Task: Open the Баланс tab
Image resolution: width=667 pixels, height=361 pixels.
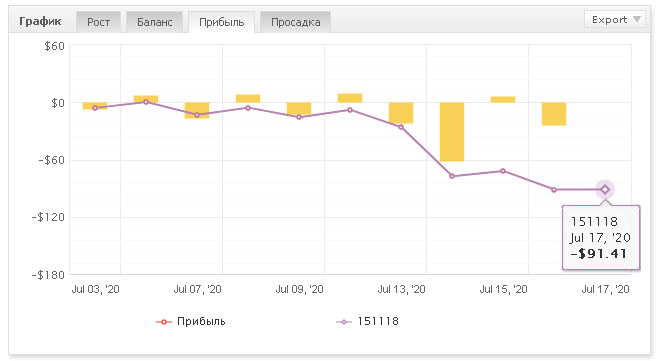Action: tap(154, 22)
